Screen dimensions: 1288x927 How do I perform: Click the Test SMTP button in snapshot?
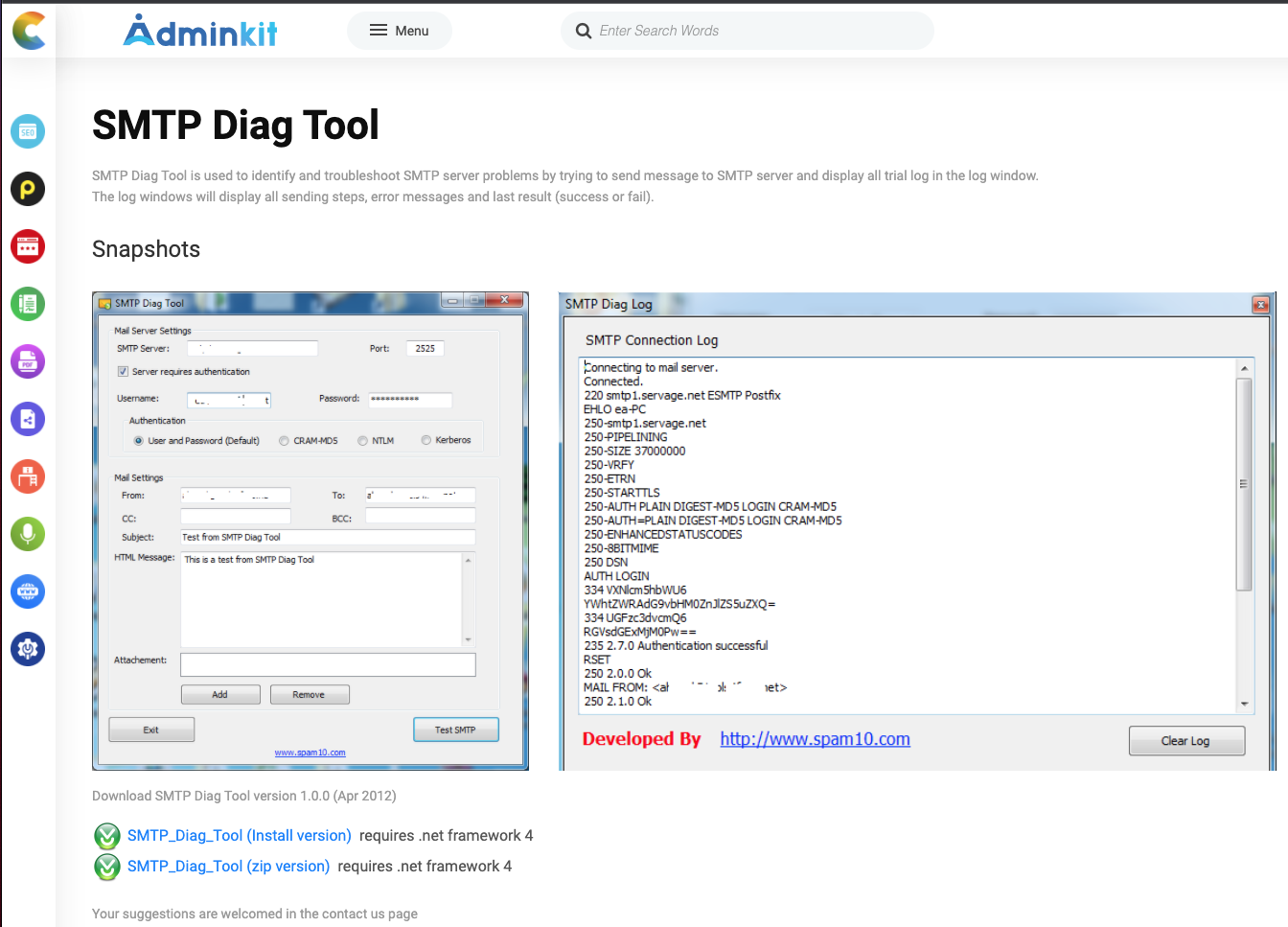click(x=456, y=730)
